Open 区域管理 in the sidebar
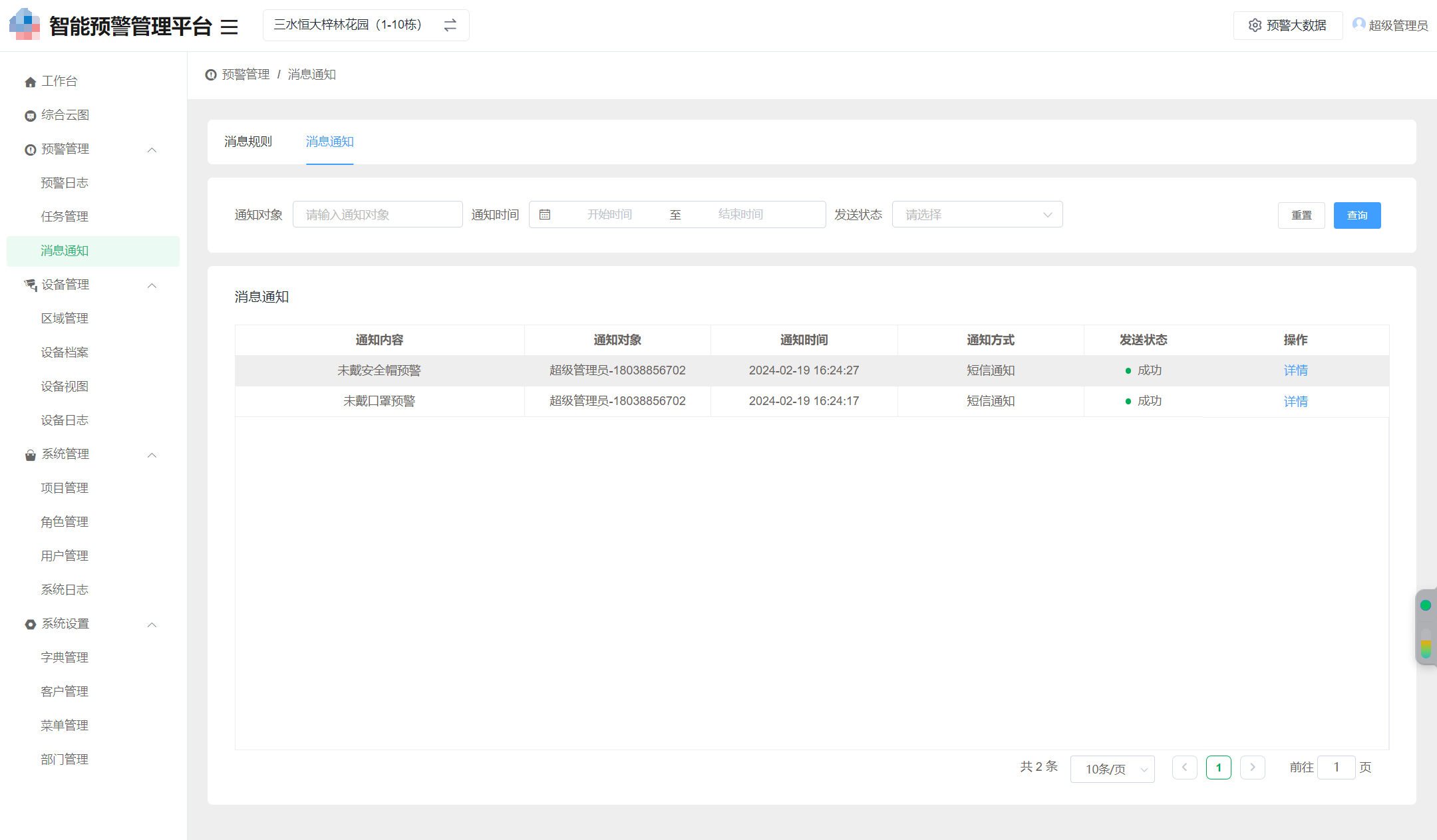Viewport: 1437px width, 840px height. click(65, 319)
